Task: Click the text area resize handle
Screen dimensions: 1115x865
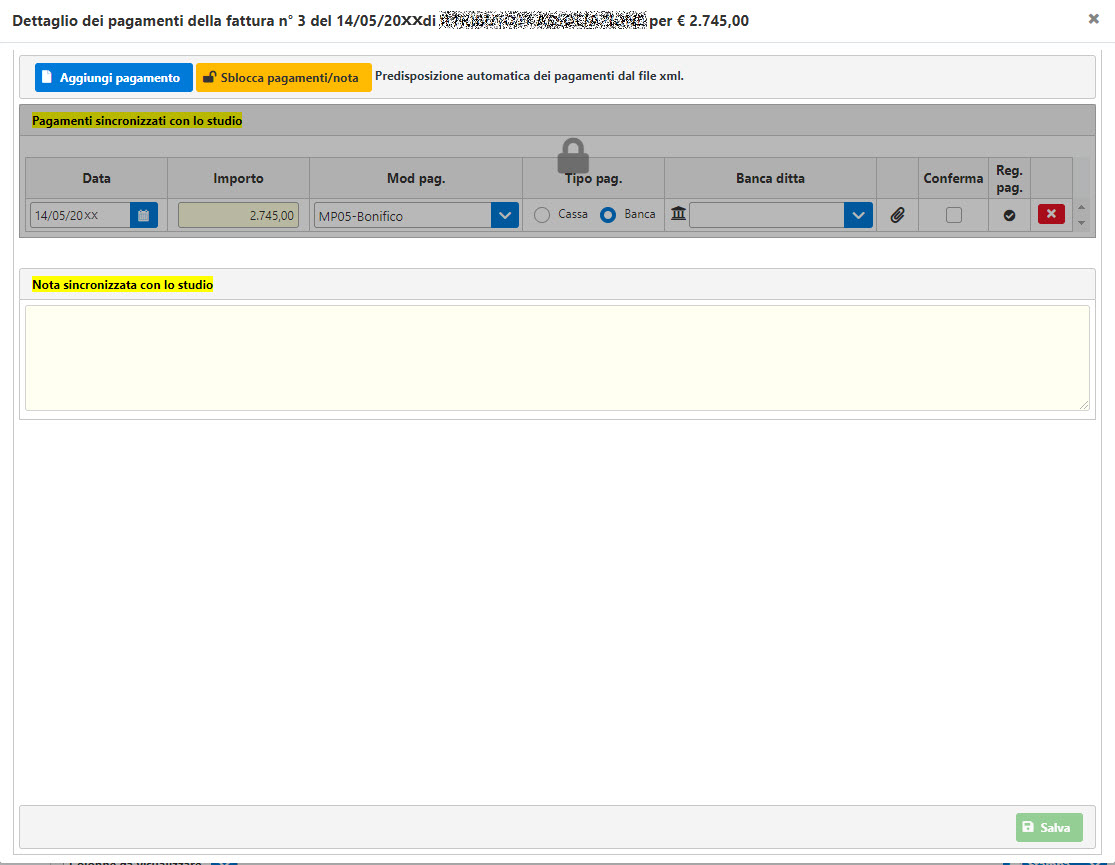Action: (x=1084, y=405)
